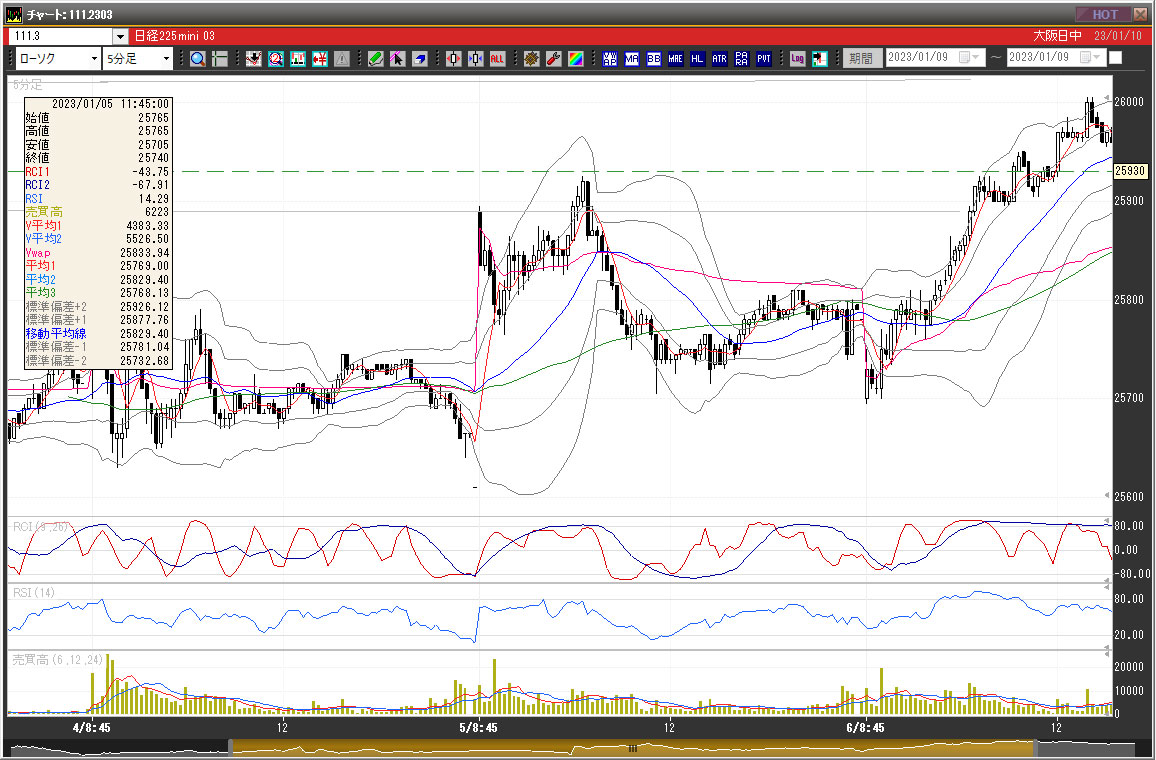Open the ローソク chart type dropdown

tap(94, 58)
